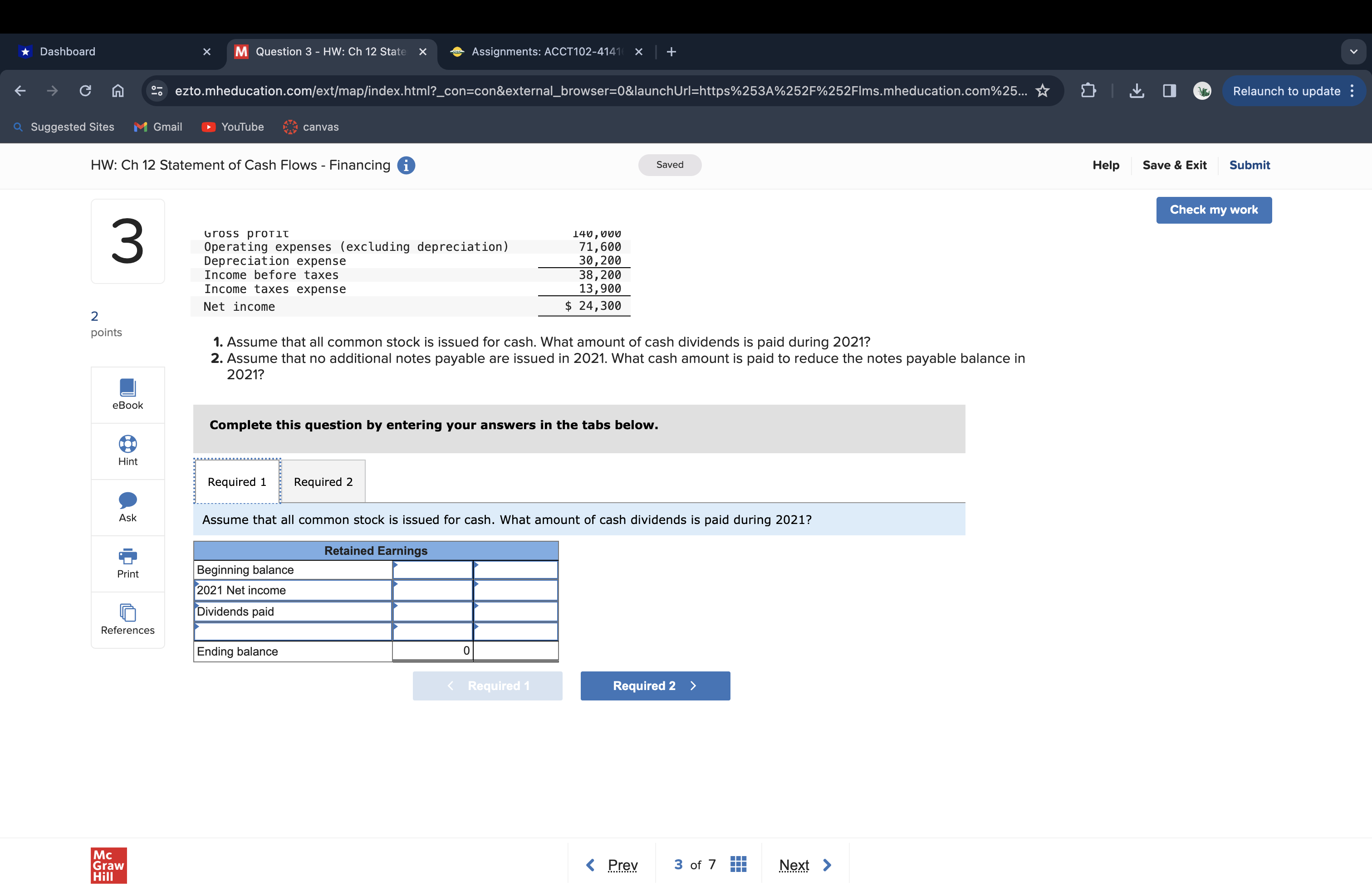Switch to the Required 2 tab
1372x891 pixels.
(323, 482)
